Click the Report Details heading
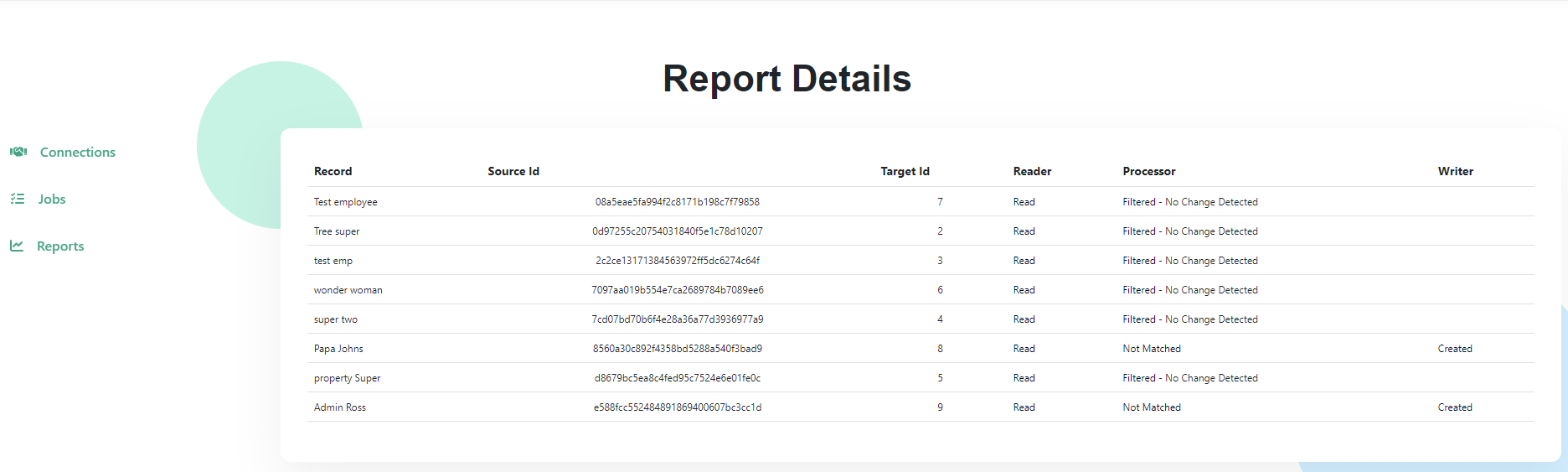Image resolution: width=1568 pixels, height=472 pixels. click(787, 79)
